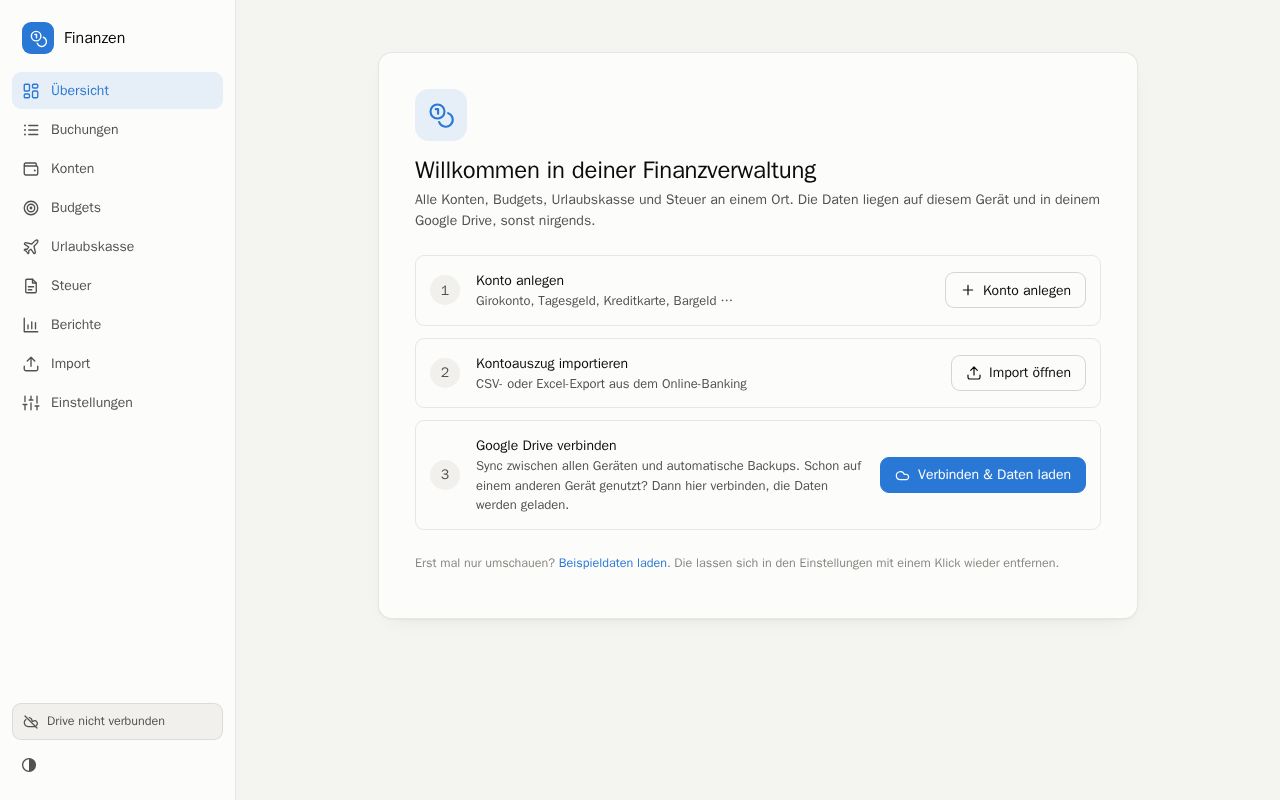1280x800 pixels.
Task: Click the Import upload icon in sidebar
Action: coord(31,364)
